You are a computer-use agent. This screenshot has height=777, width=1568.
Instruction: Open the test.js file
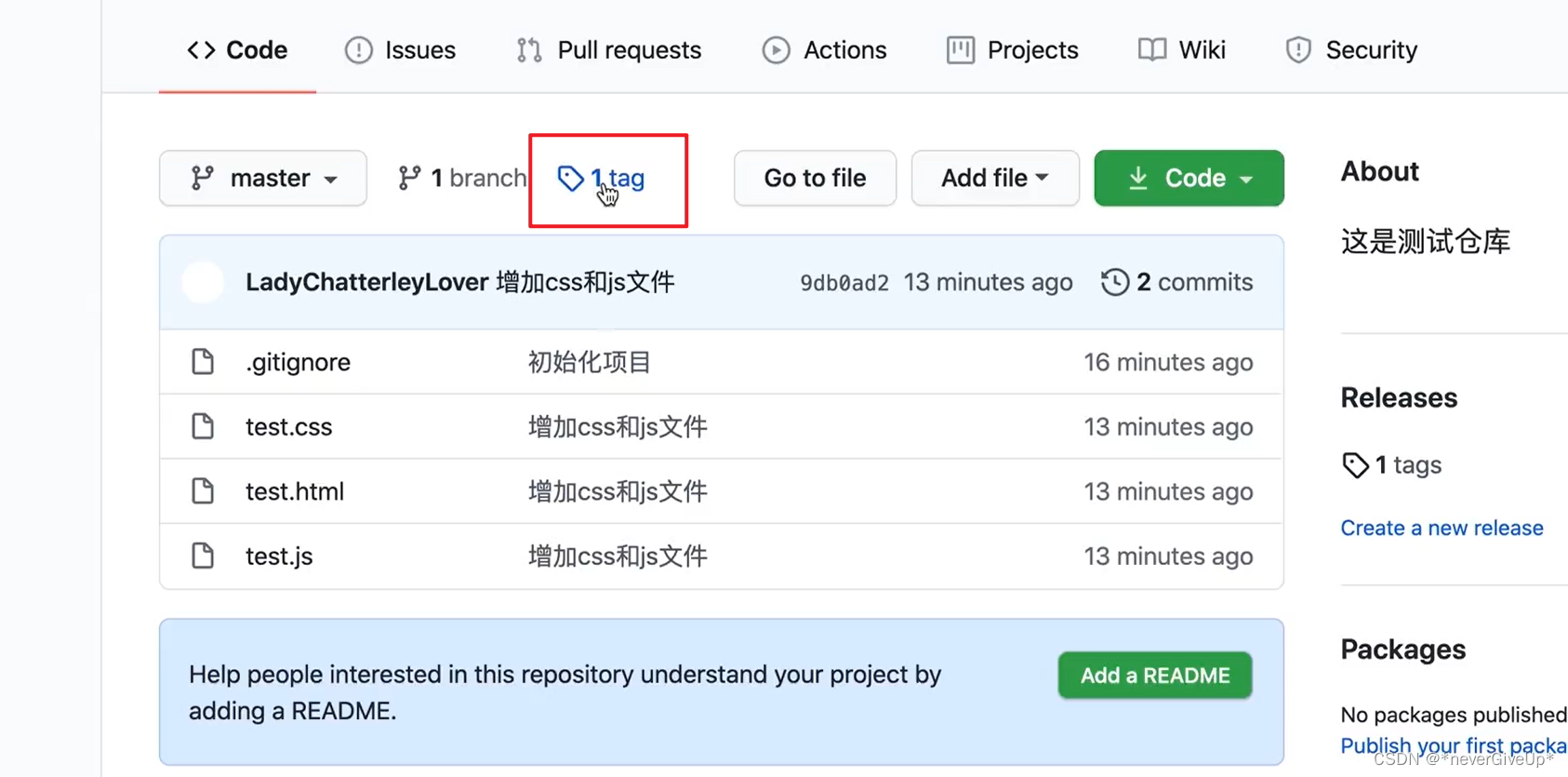click(x=279, y=556)
